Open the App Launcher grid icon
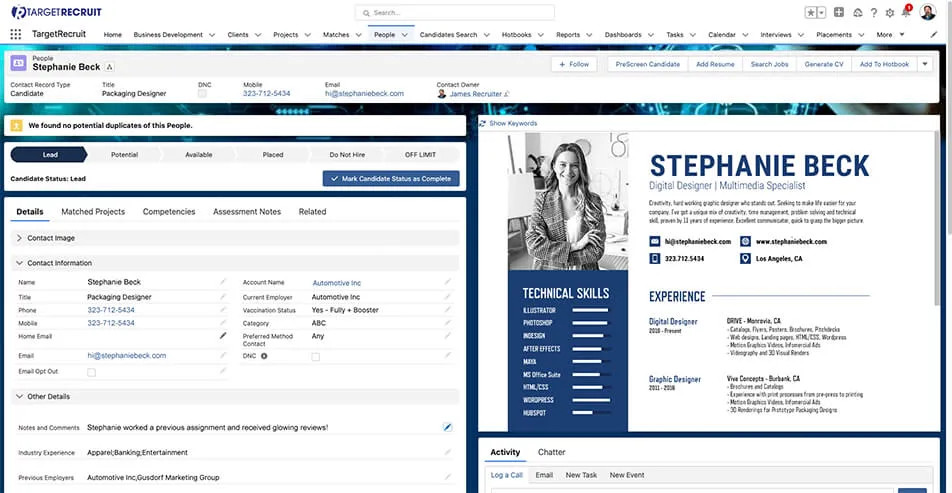Image resolution: width=952 pixels, height=493 pixels. (15, 34)
